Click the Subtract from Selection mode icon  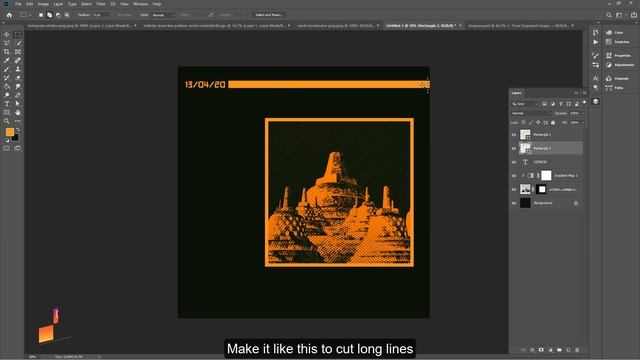click(58, 15)
